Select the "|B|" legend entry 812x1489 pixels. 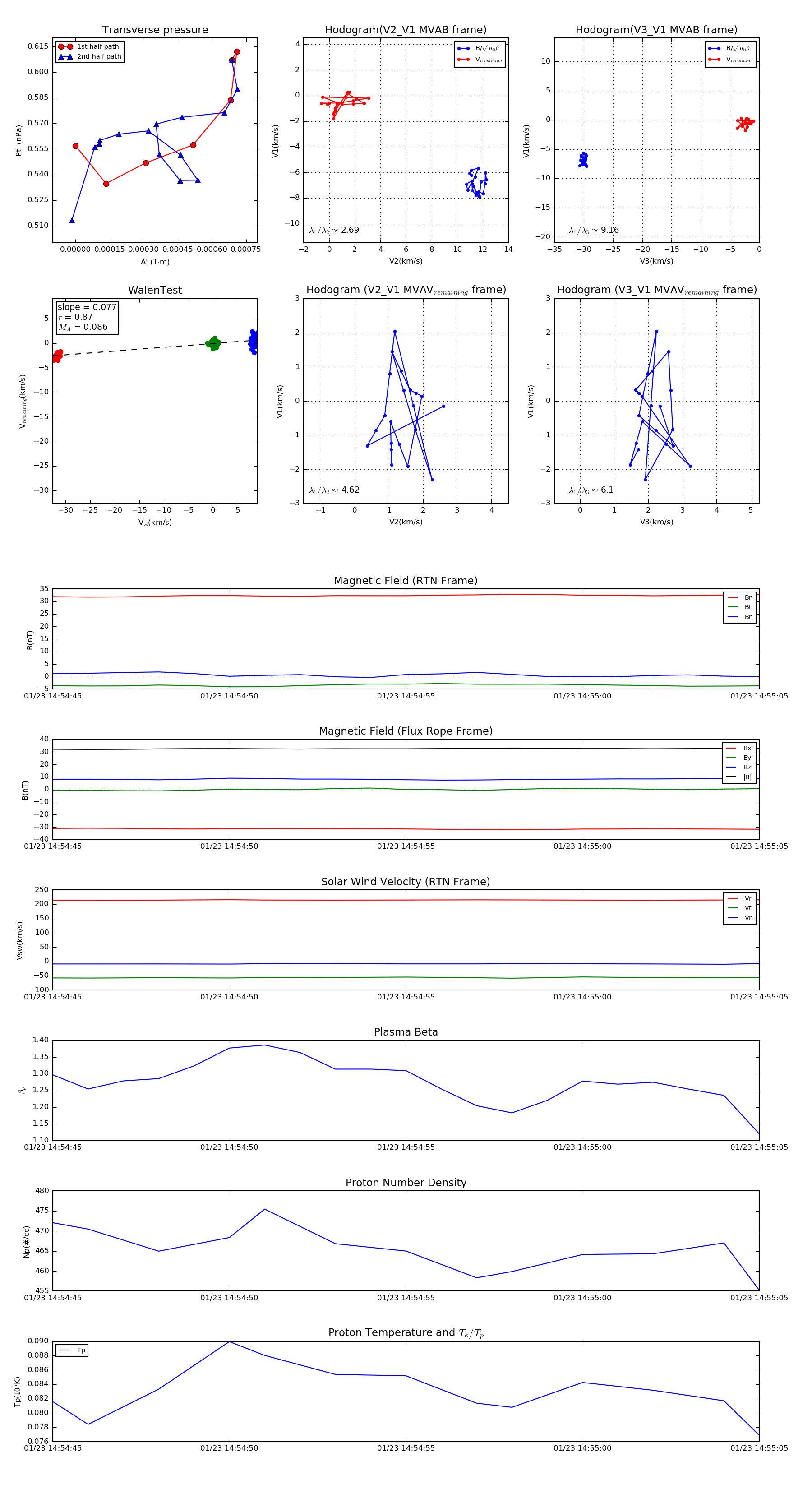point(740,777)
